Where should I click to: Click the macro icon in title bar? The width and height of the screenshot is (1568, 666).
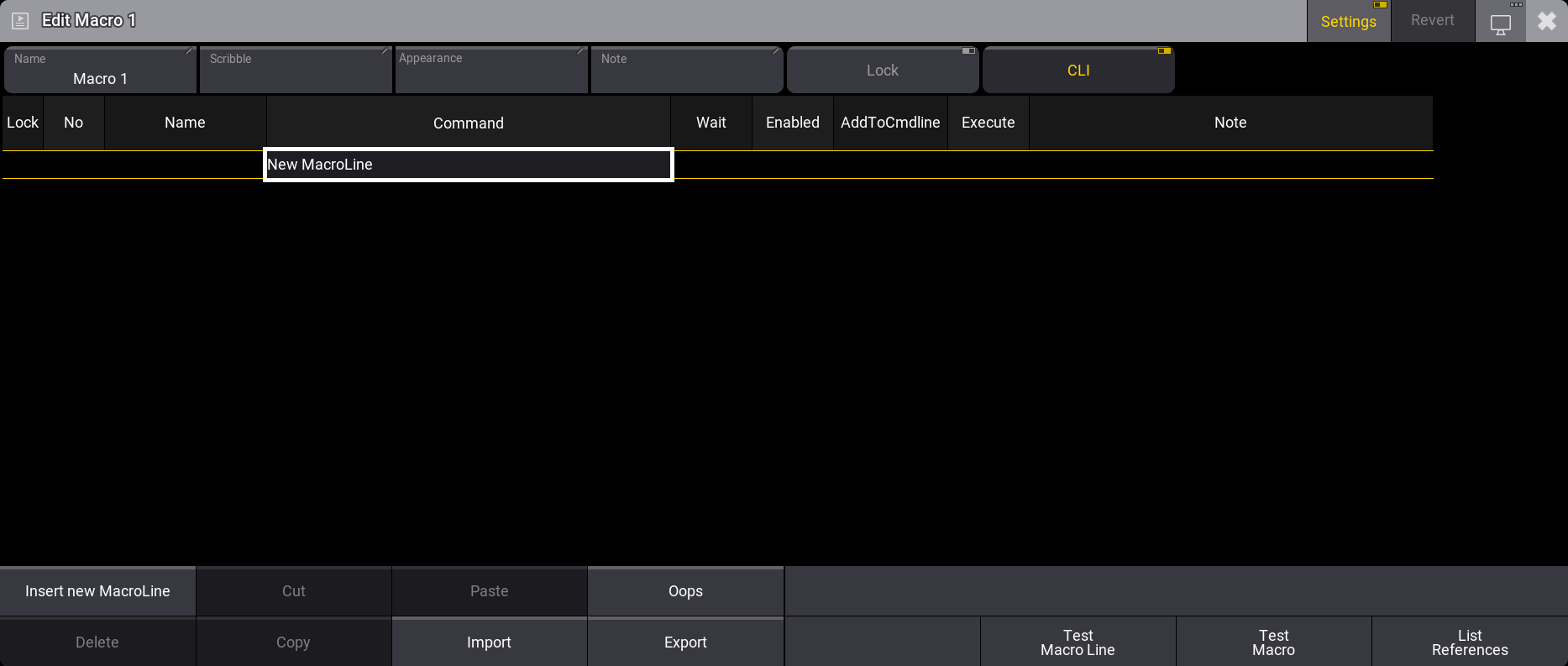(x=20, y=21)
